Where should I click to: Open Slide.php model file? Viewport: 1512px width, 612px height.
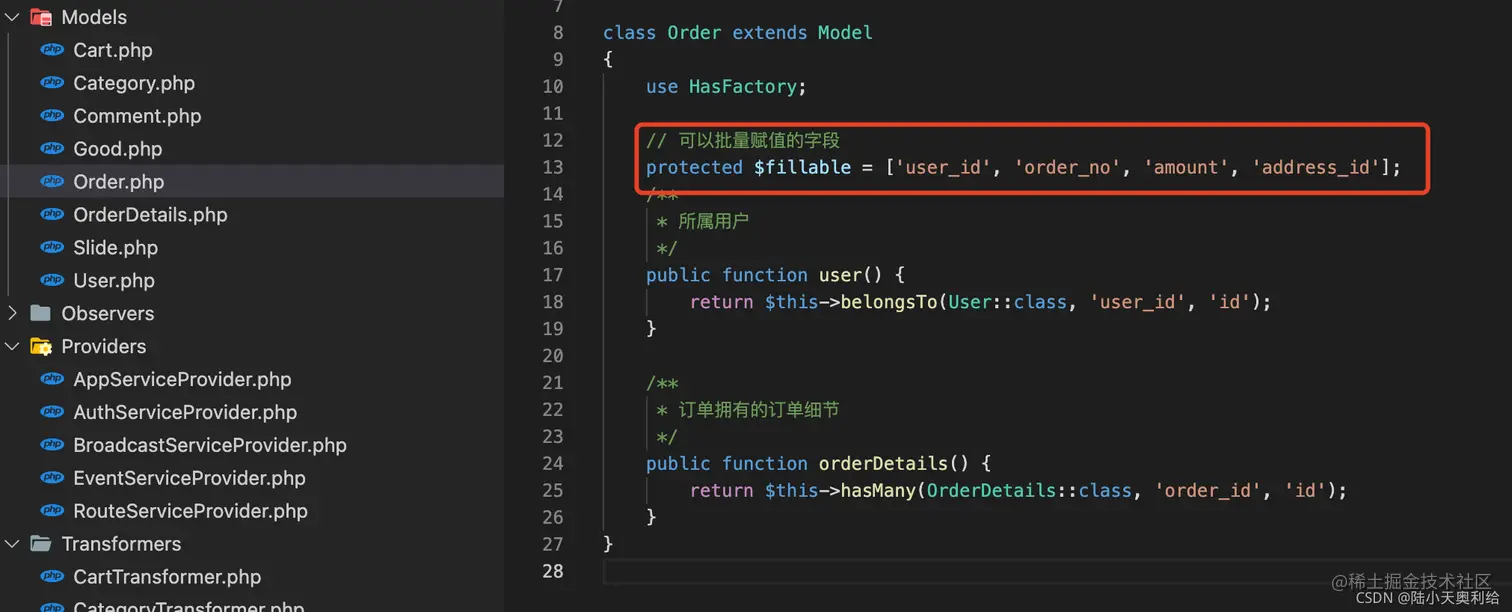(x=116, y=248)
